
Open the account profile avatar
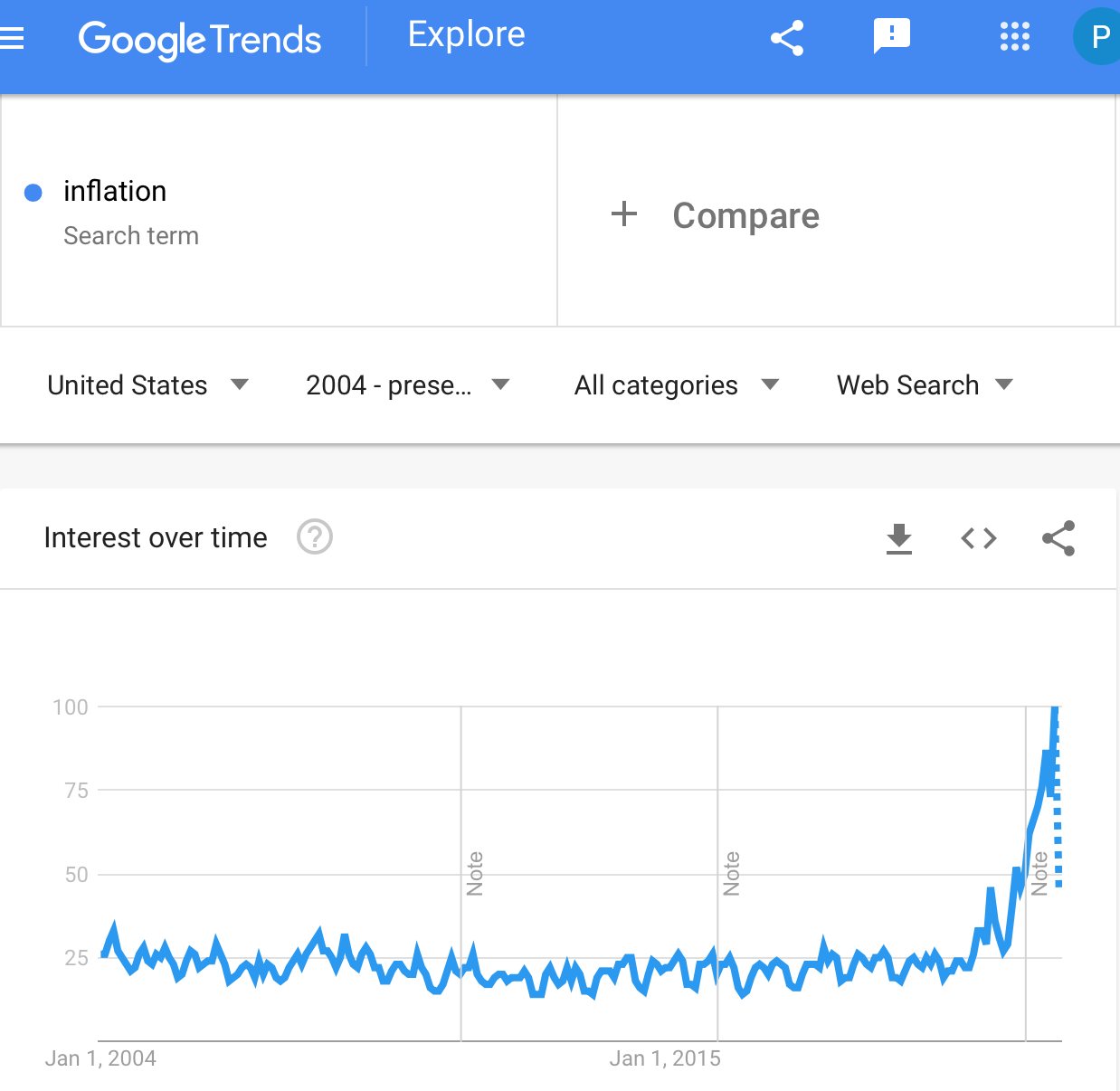(1097, 37)
